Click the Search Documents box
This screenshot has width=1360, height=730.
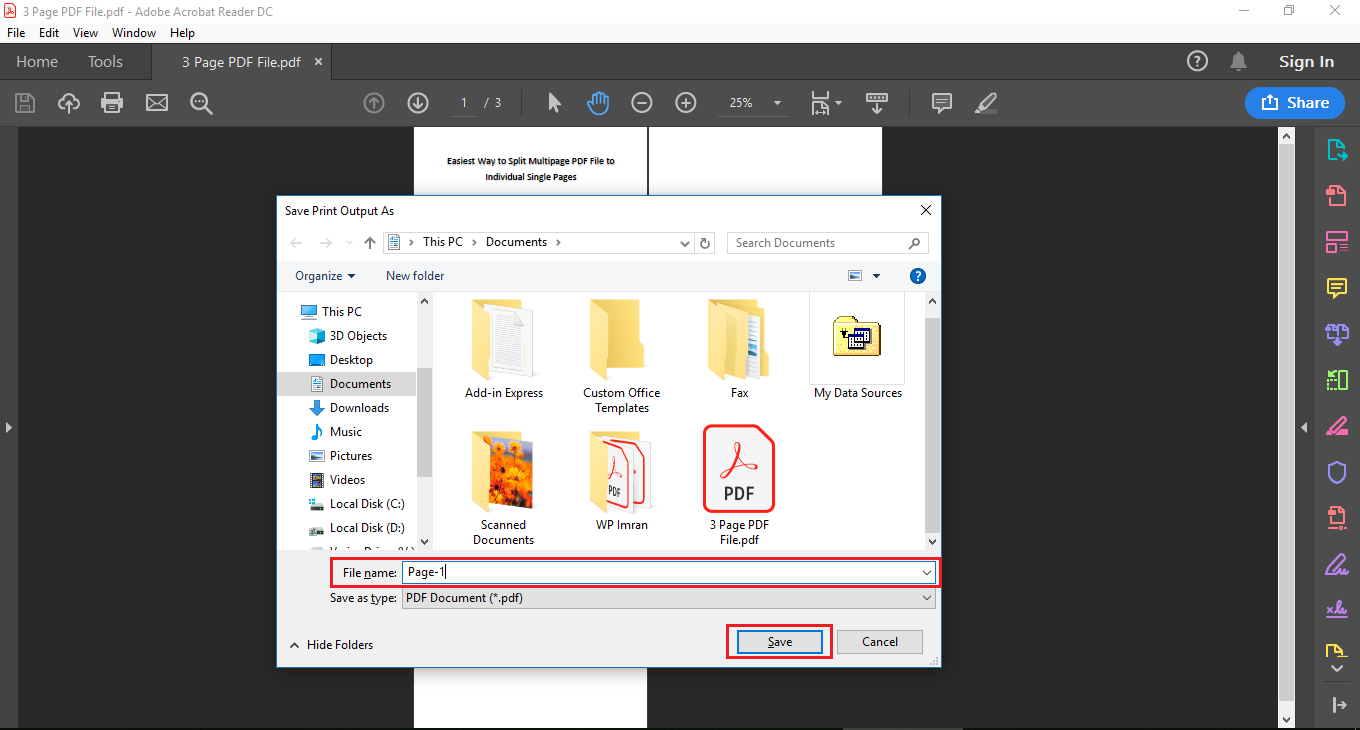(828, 243)
